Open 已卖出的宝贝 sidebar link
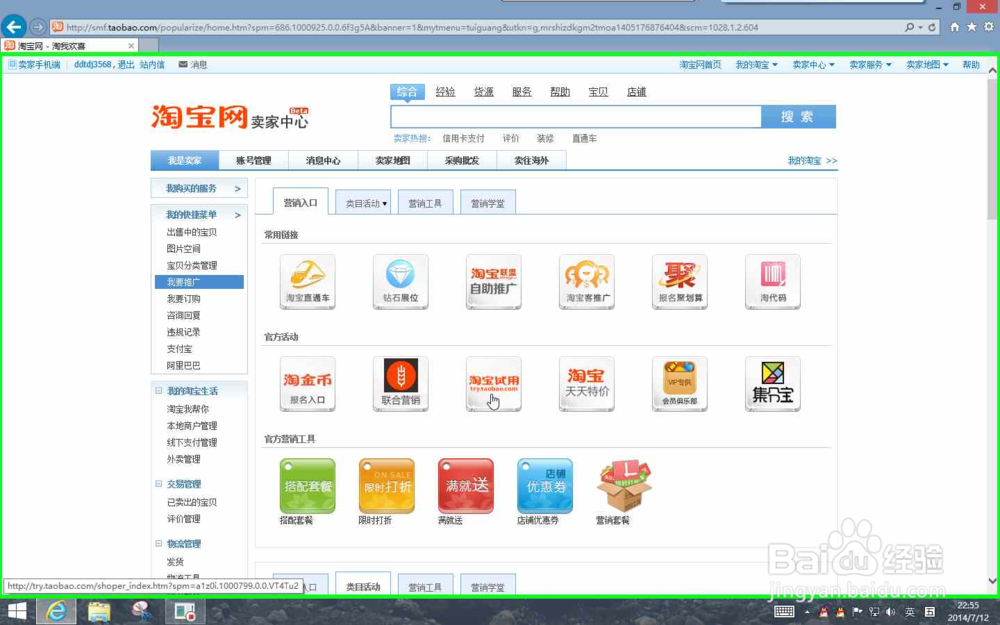This screenshot has width=1000, height=625. point(192,502)
